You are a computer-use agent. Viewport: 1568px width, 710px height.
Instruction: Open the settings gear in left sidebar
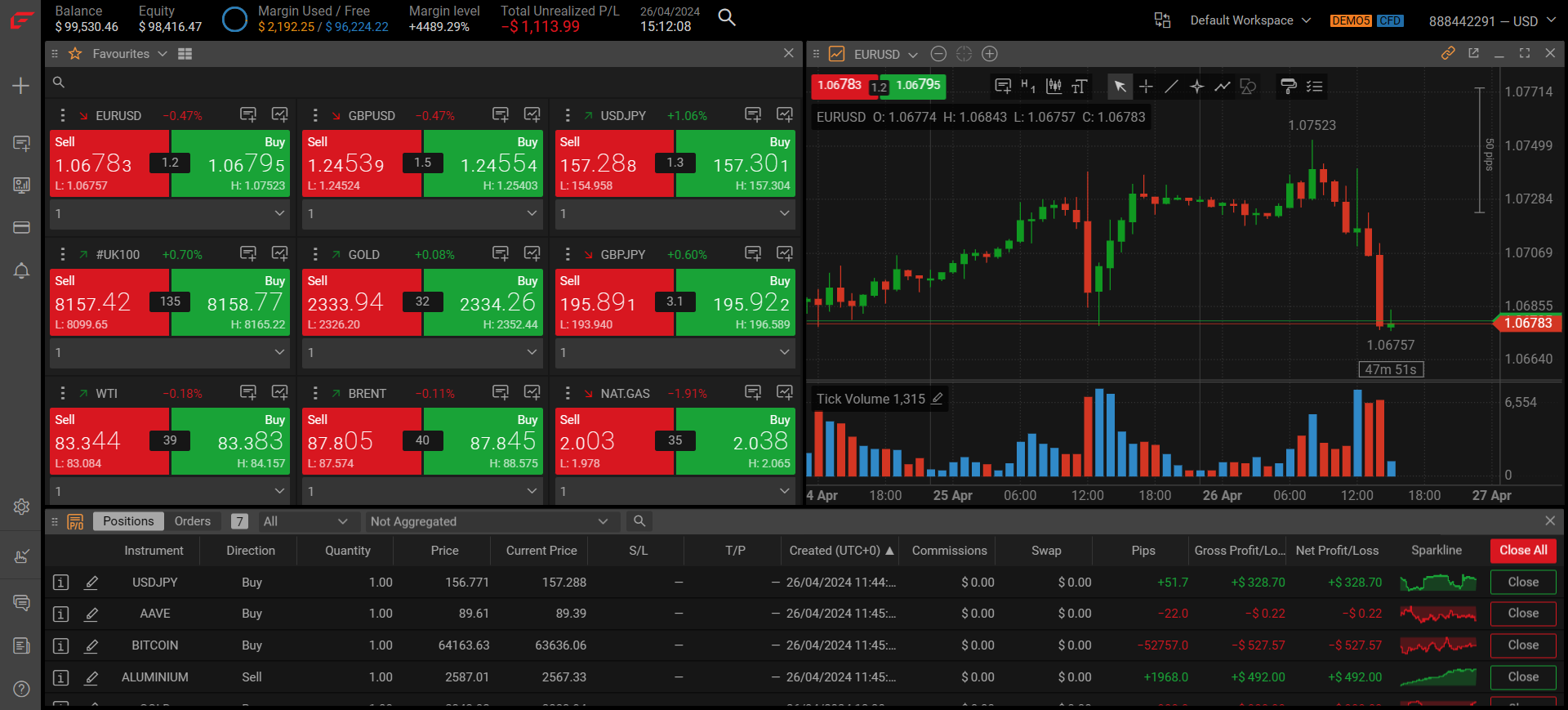[22, 507]
